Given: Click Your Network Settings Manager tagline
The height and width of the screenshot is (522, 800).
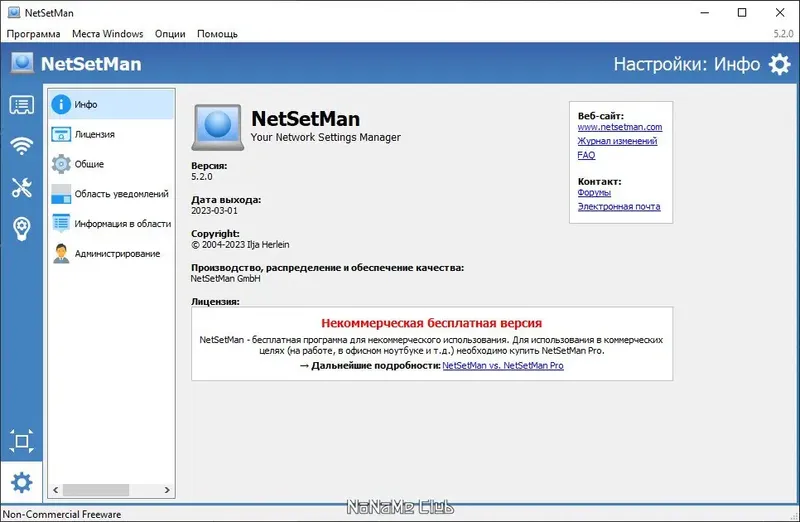Looking at the screenshot, I should point(326,137).
